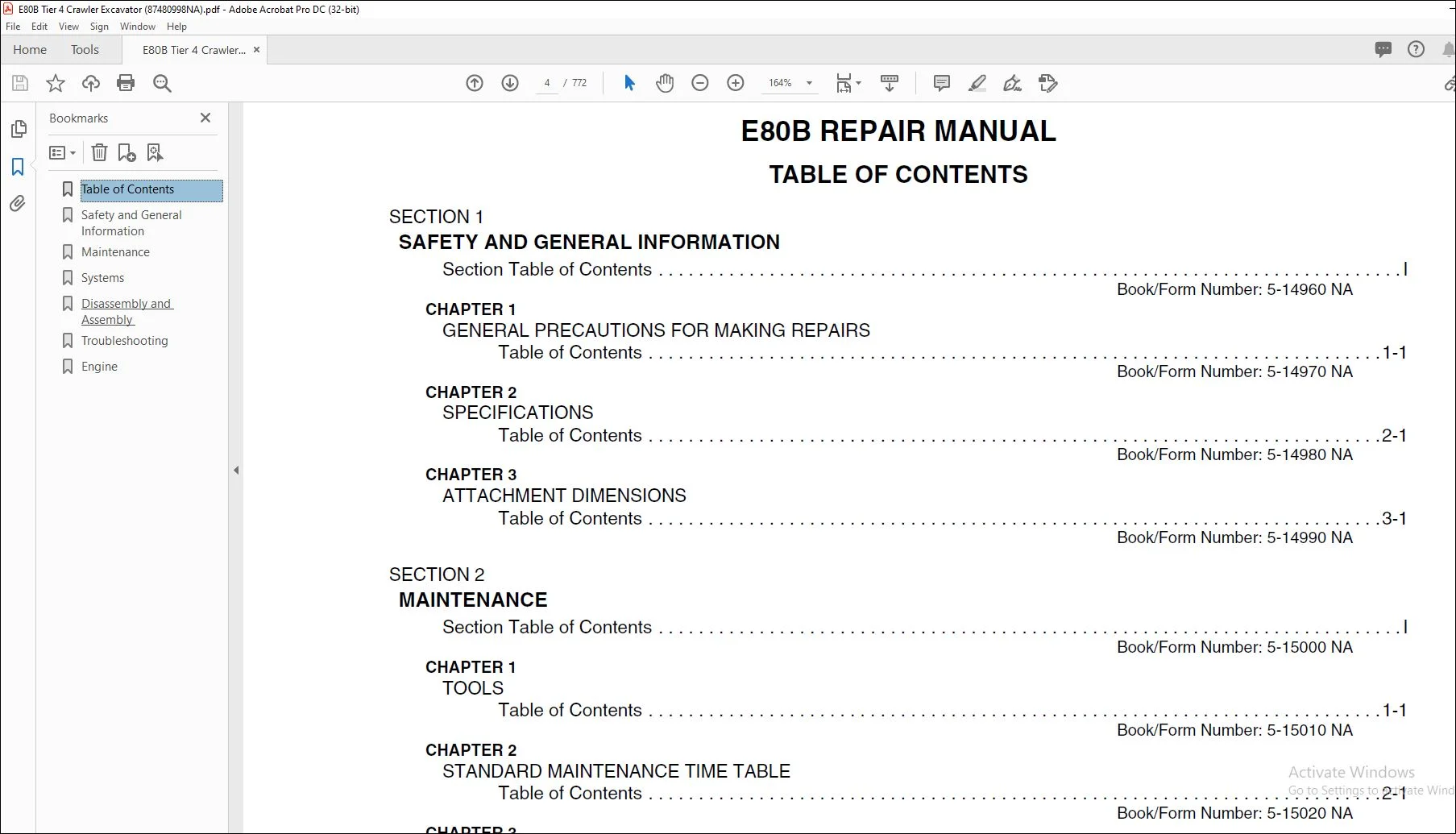The height and width of the screenshot is (834, 1456).
Task: Open the find text search tool
Action: [x=162, y=83]
